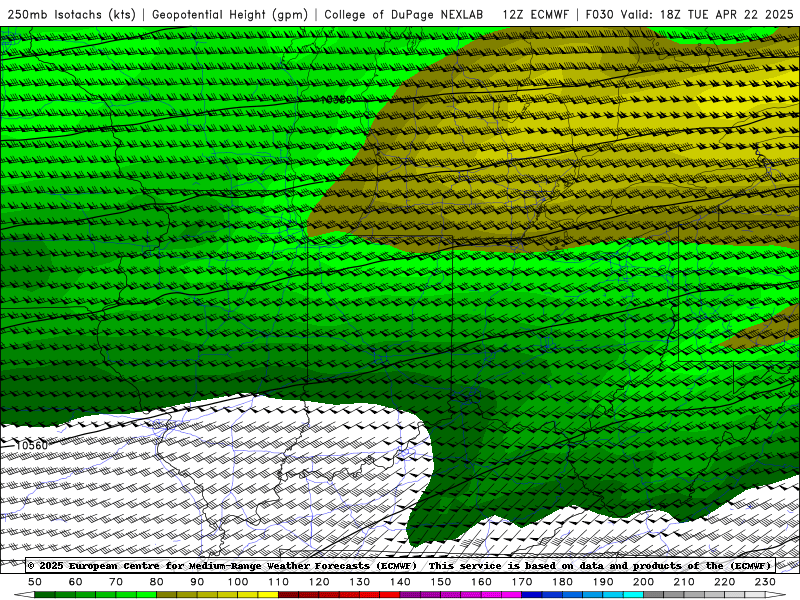The width and height of the screenshot is (800, 600).
Task: Click the 'College of DuPage NEXLAB' header text
Action: [404, 15]
